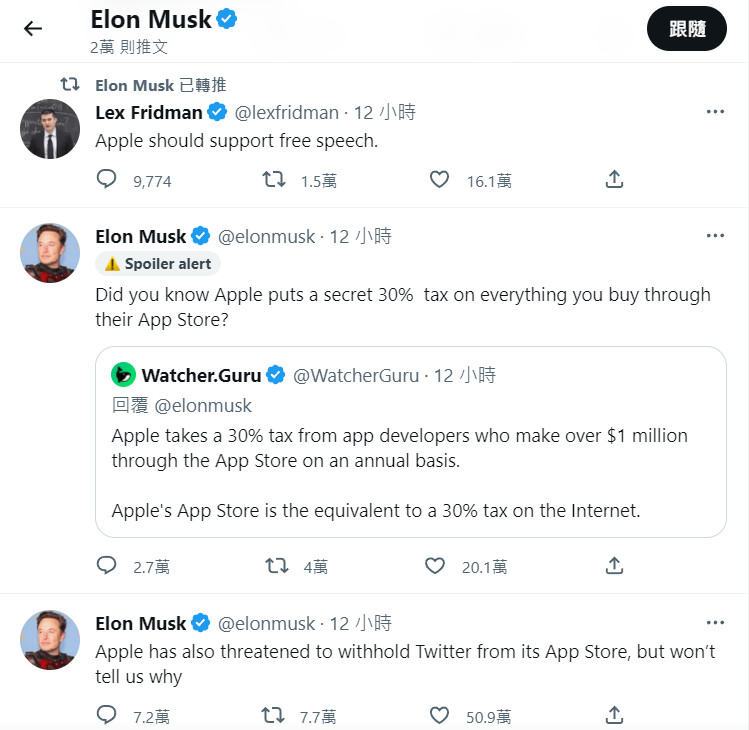This screenshot has height=730, width=749.
Task: Click the Spoiler alert label
Action: (159, 264)
